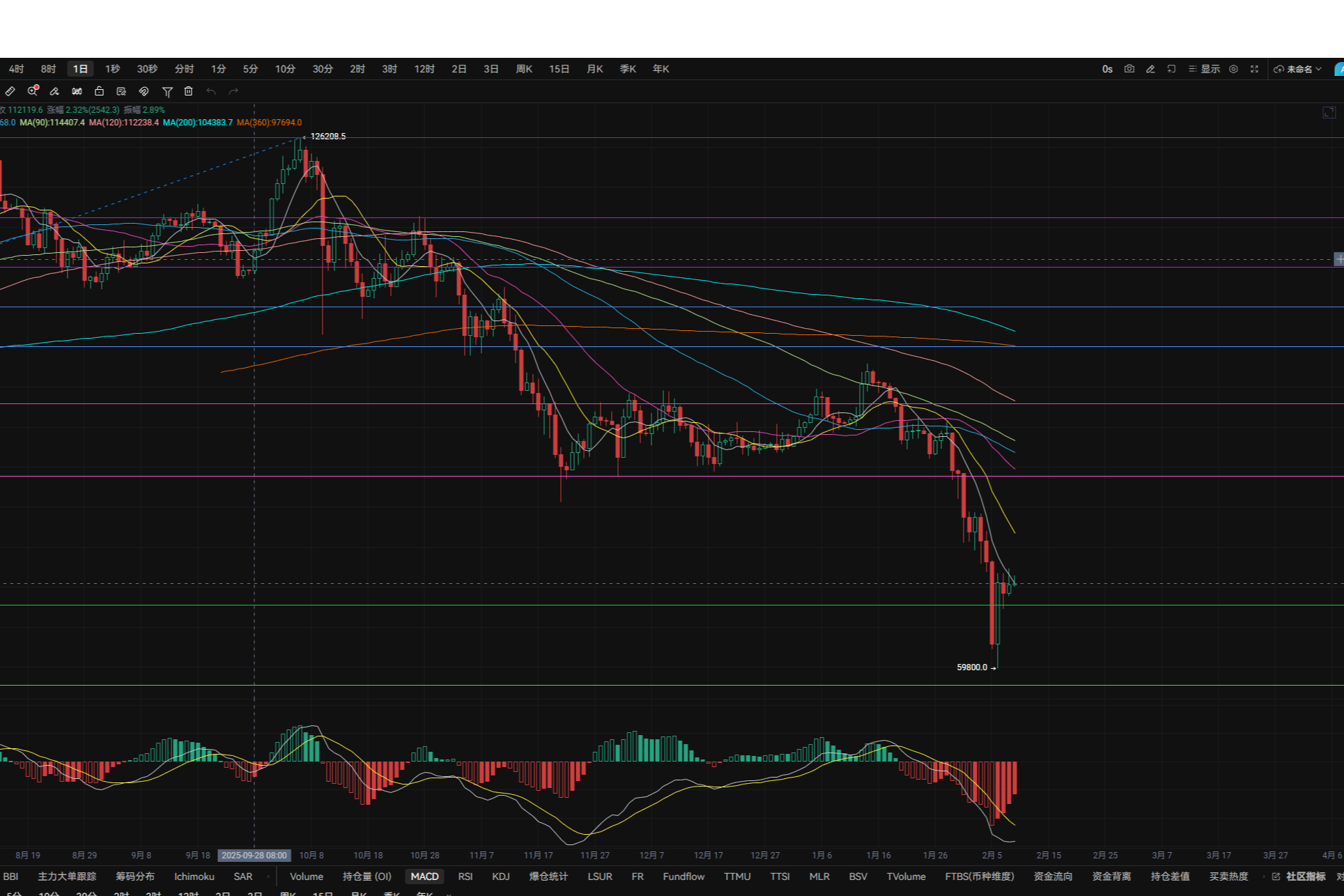Click the zoom magnifier tool icon
The height and width of the screenshot is (896, 1344).
(33, 91)
